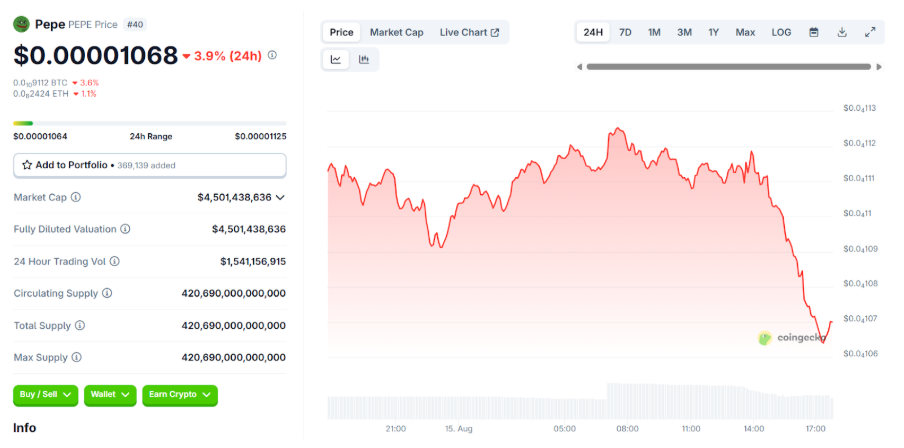Open the Market Cap info tooltip icon
904x448 pixels.
click(76, 197)
